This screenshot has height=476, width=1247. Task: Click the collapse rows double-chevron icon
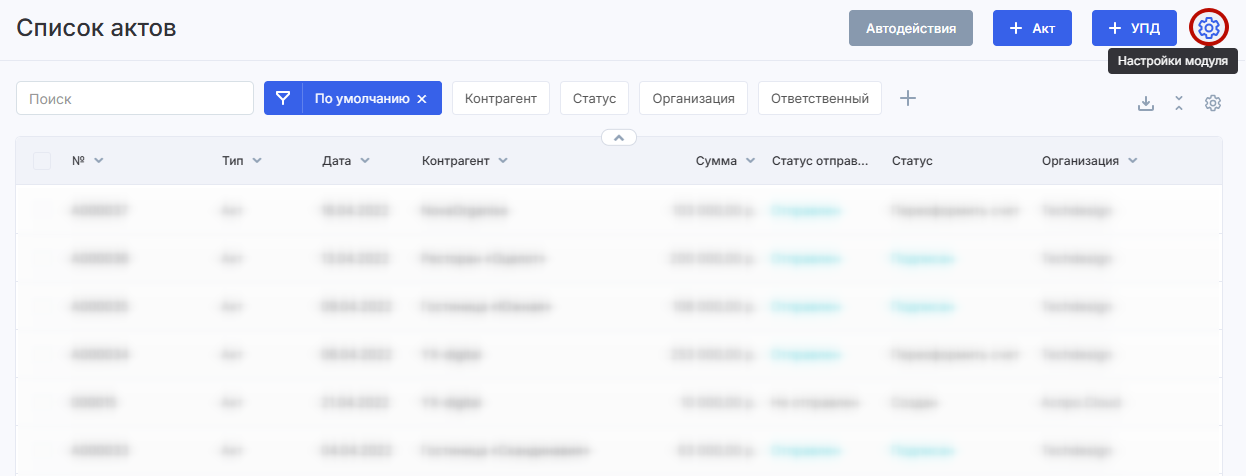(1179, 104)
